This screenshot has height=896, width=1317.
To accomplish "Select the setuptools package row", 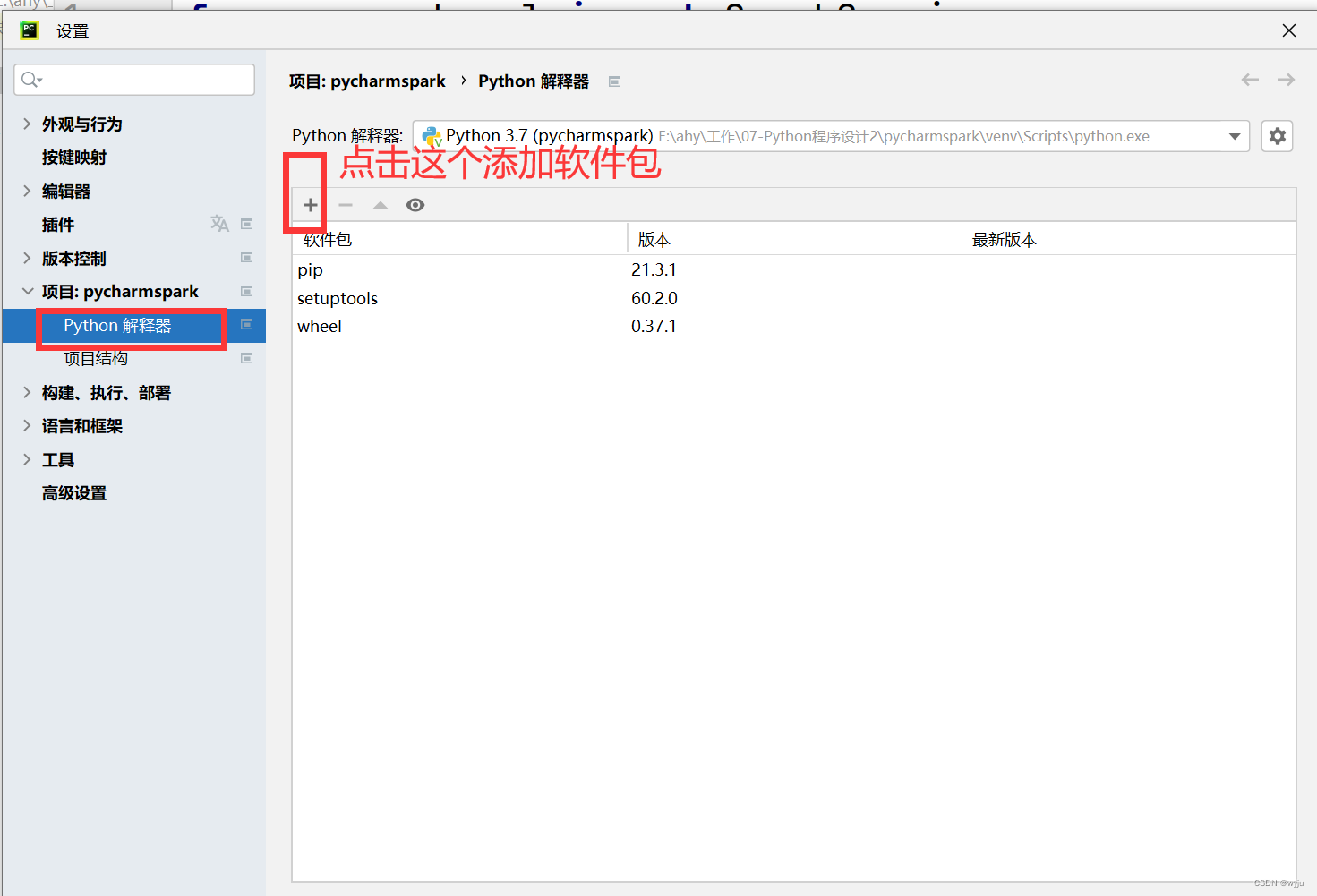I will point(794,298).
